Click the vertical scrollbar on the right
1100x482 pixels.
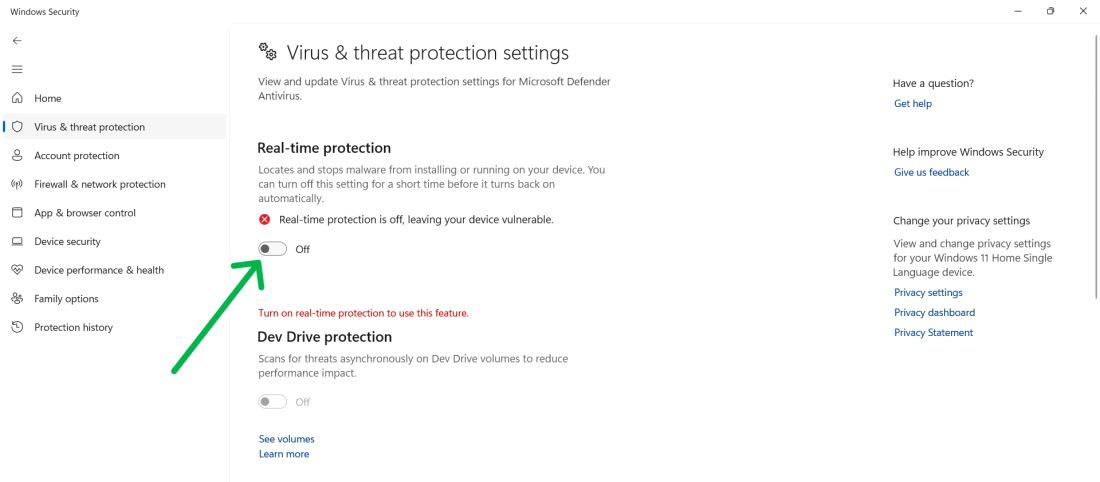coord(1096,160)
